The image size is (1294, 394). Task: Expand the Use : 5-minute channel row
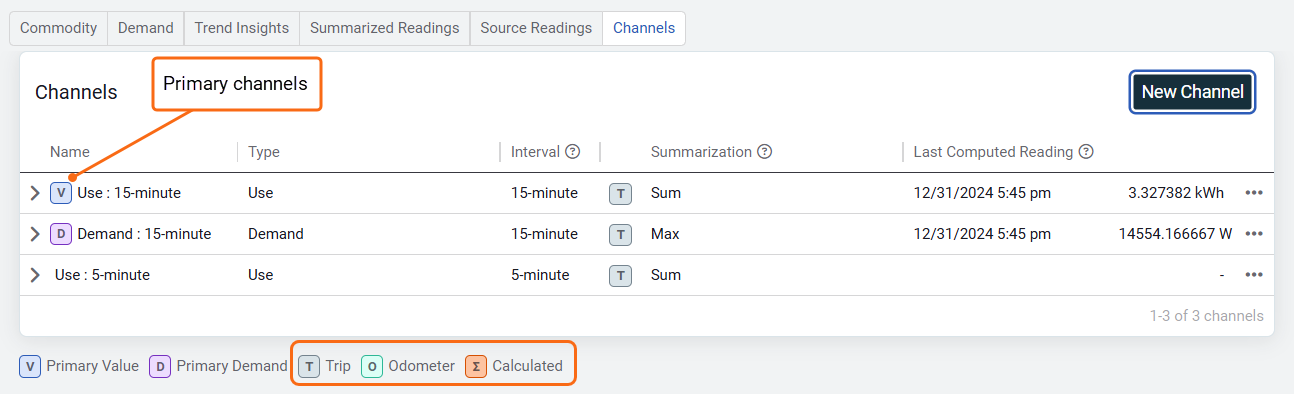35,275
